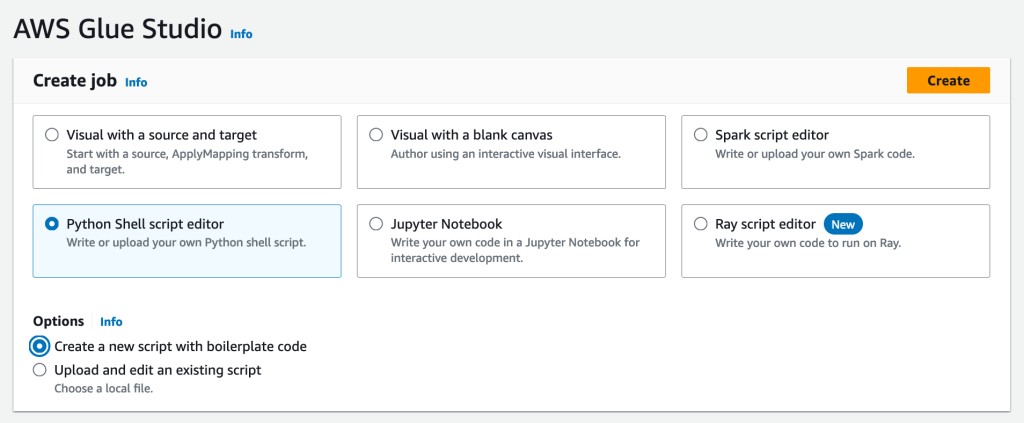
Task: Click the 'Choose a local file' hint text
Action: click(103, 388)
